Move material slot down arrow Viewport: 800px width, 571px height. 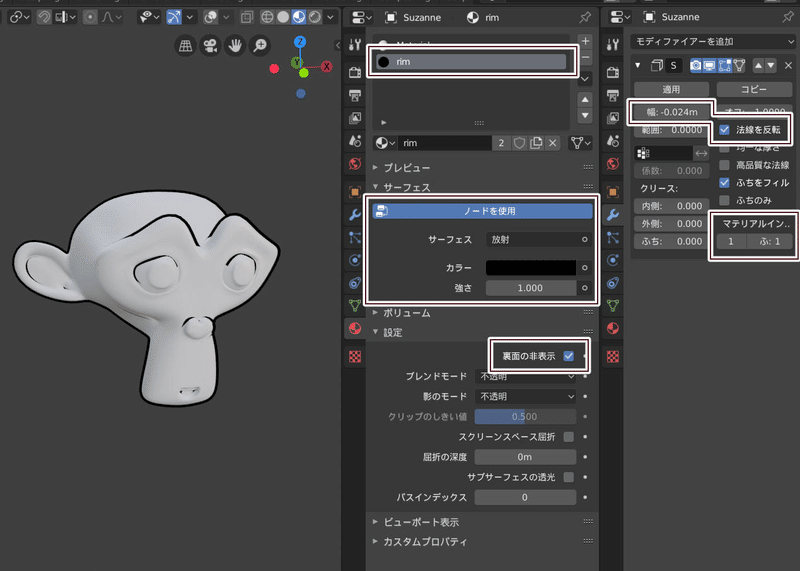pos(585,115)
